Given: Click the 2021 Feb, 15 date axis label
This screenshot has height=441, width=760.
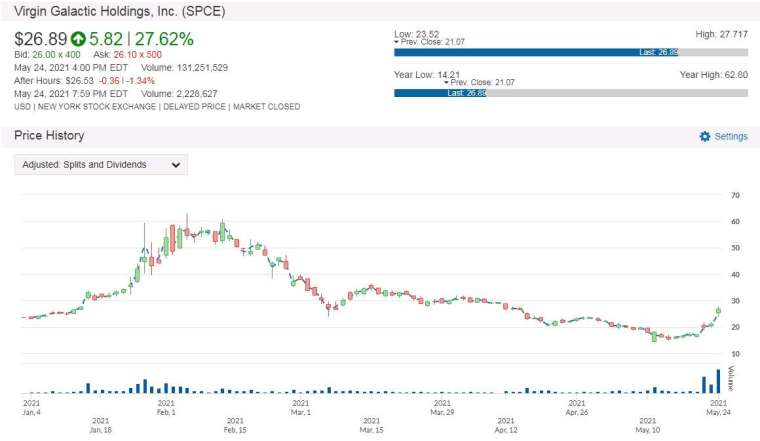Looking at the screenshot, I should [x=235, y=425].
